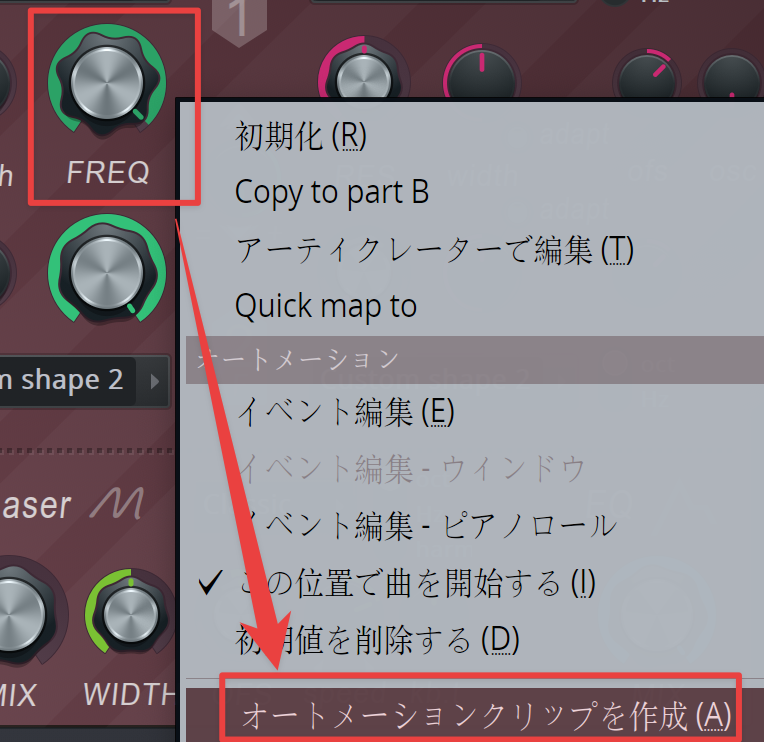Open the custom shape 2 selector
Image resolution: width=764 pixels, height=742 pixels.
67,381
